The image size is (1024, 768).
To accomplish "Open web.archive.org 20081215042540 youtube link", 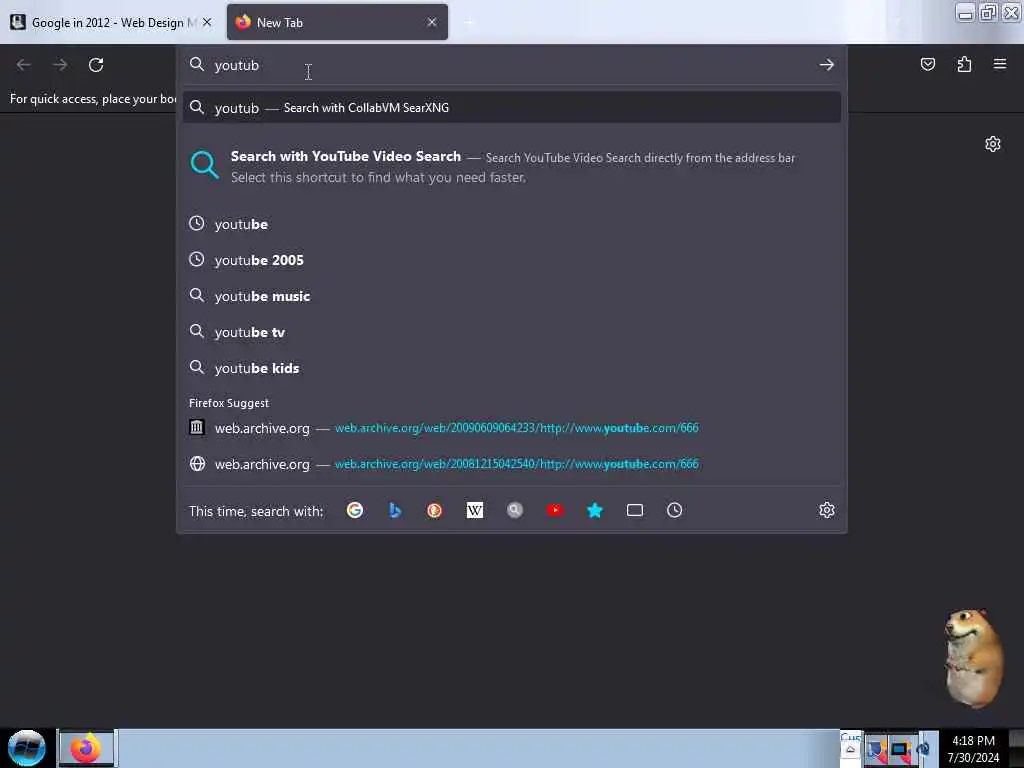I will click(x=511, y=464).
